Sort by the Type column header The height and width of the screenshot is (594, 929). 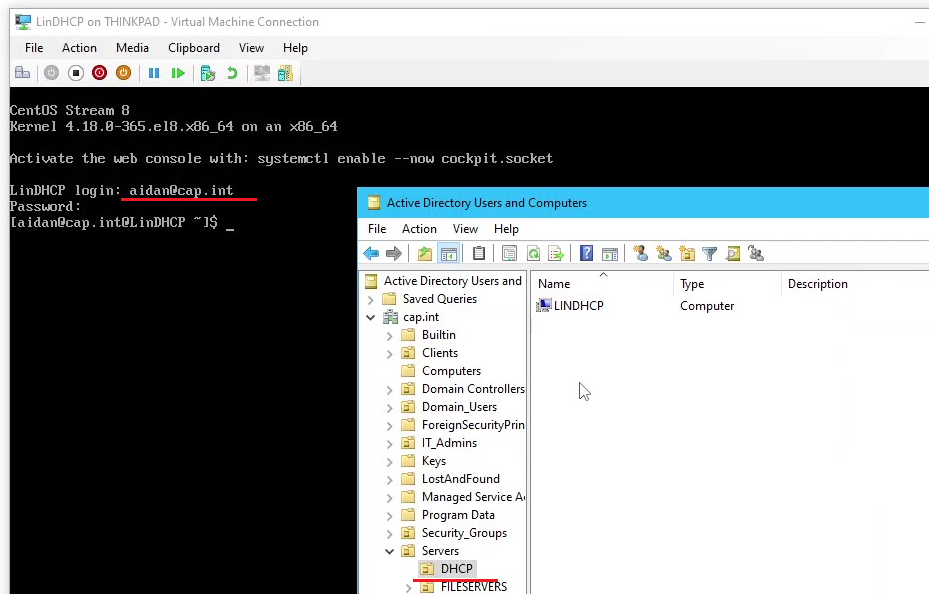click(x=727, y=284)
